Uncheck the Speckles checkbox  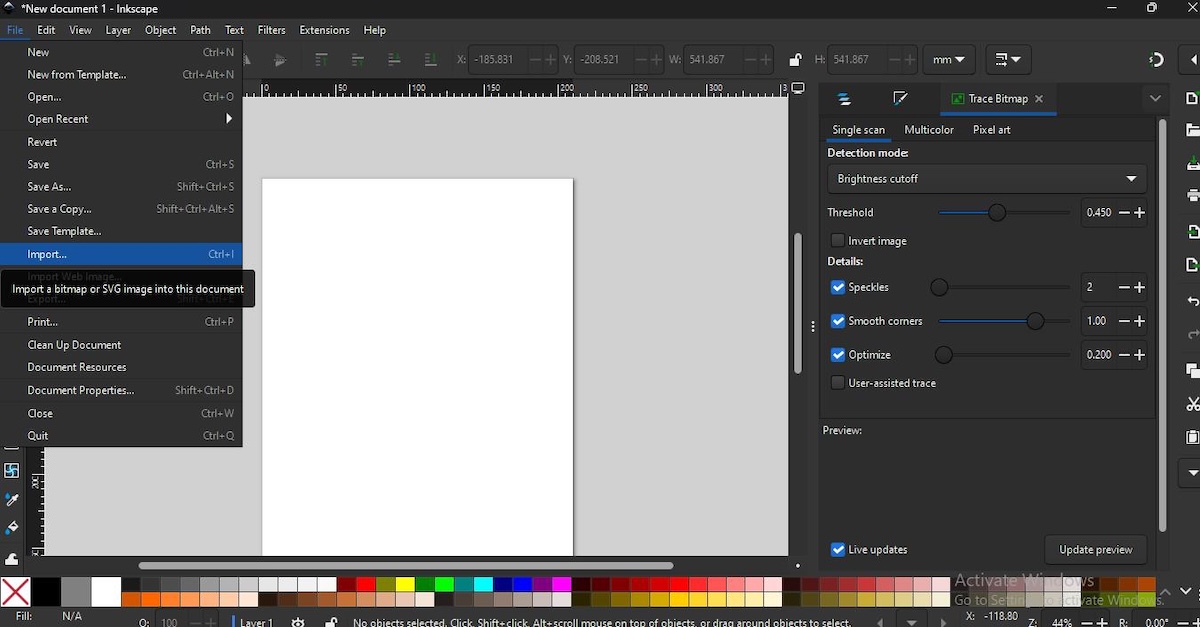point(838,288)
